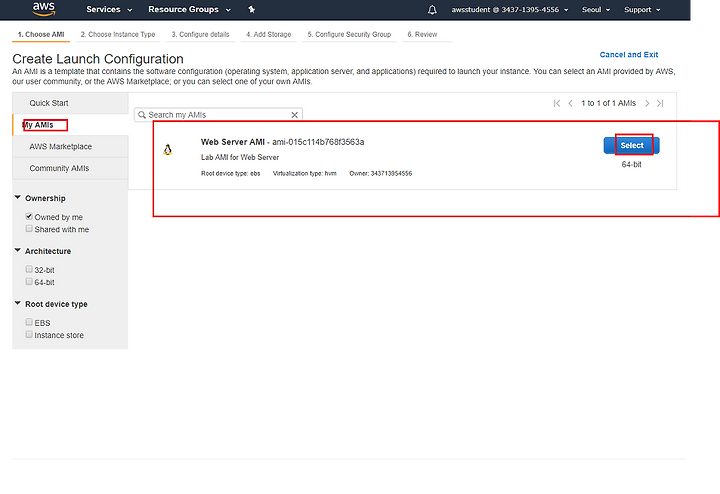Screen dimensions: 720x494
Task: Open the Resource Groups dropdown
Action: (189, 9)
